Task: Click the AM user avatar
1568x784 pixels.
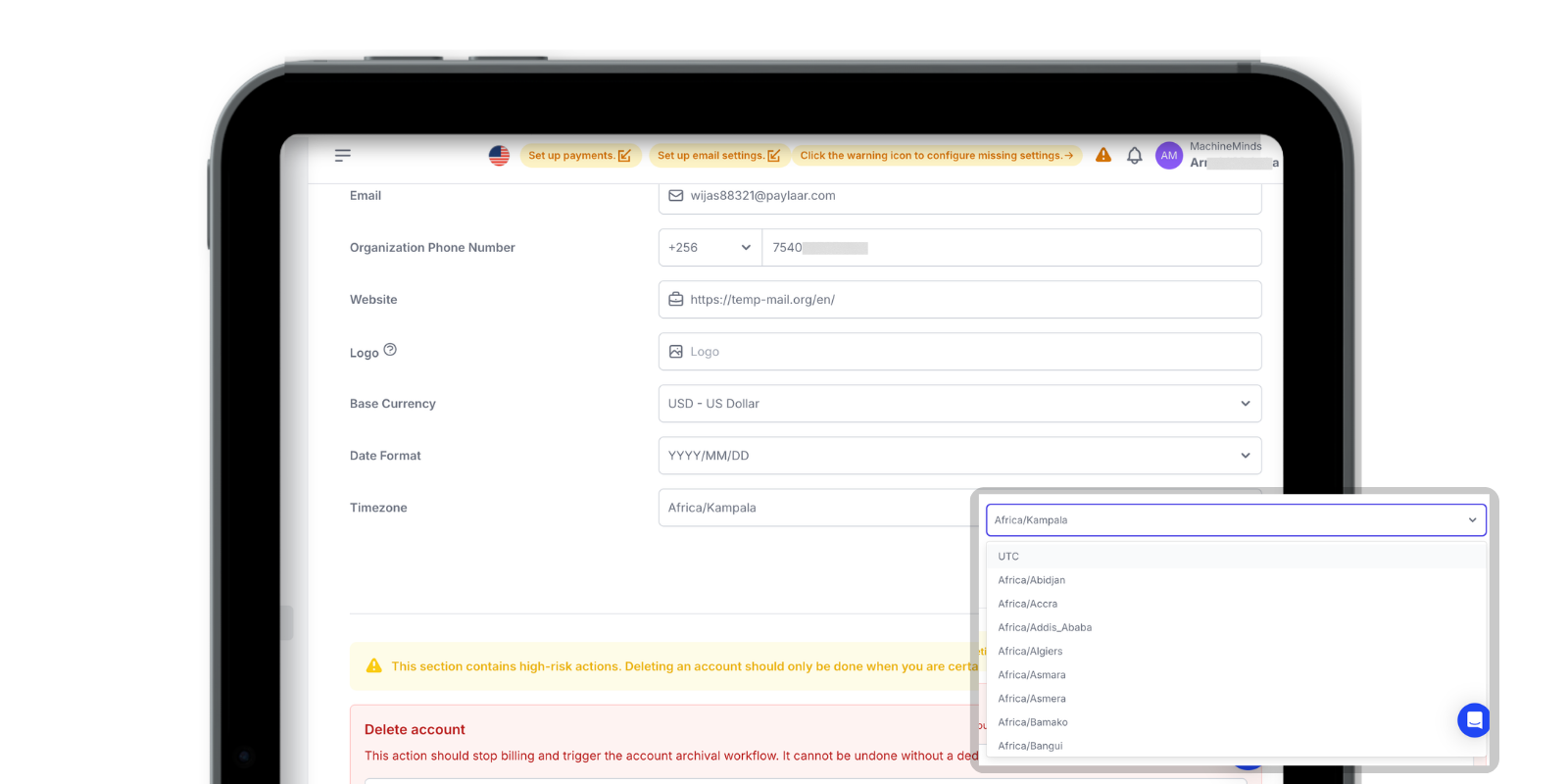Action: 1168,156
